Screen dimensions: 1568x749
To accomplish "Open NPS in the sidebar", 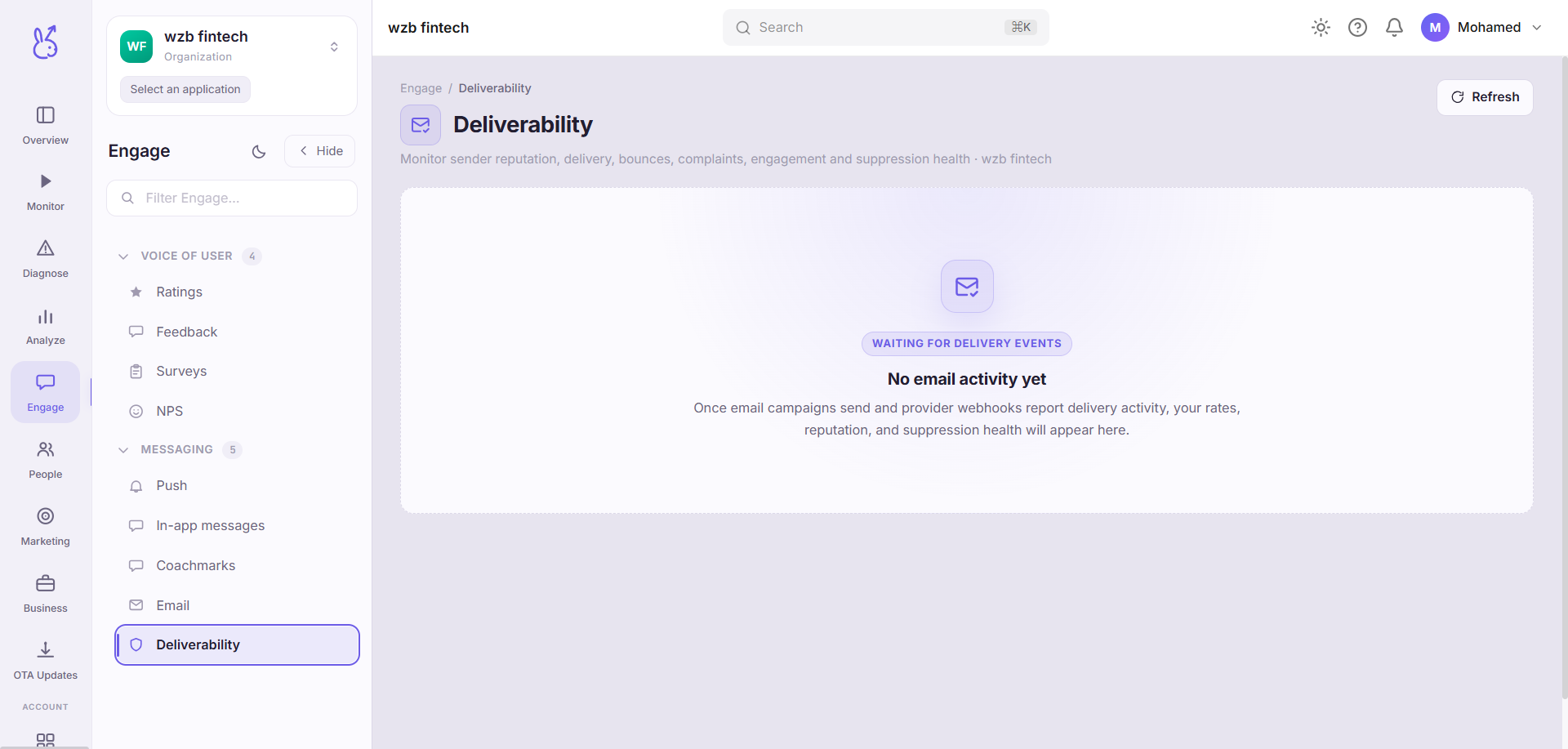I will (x=237, y=412).
